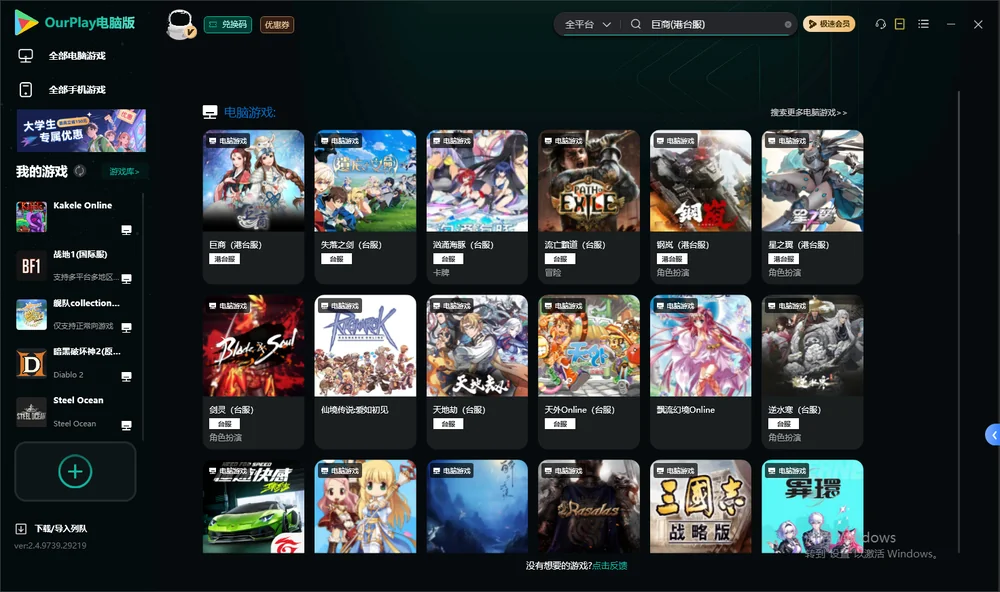The width and height of the screenshot is (1000, 592).
Task: Click the 点击反馈 feedback link
Action: click(610, 566)
